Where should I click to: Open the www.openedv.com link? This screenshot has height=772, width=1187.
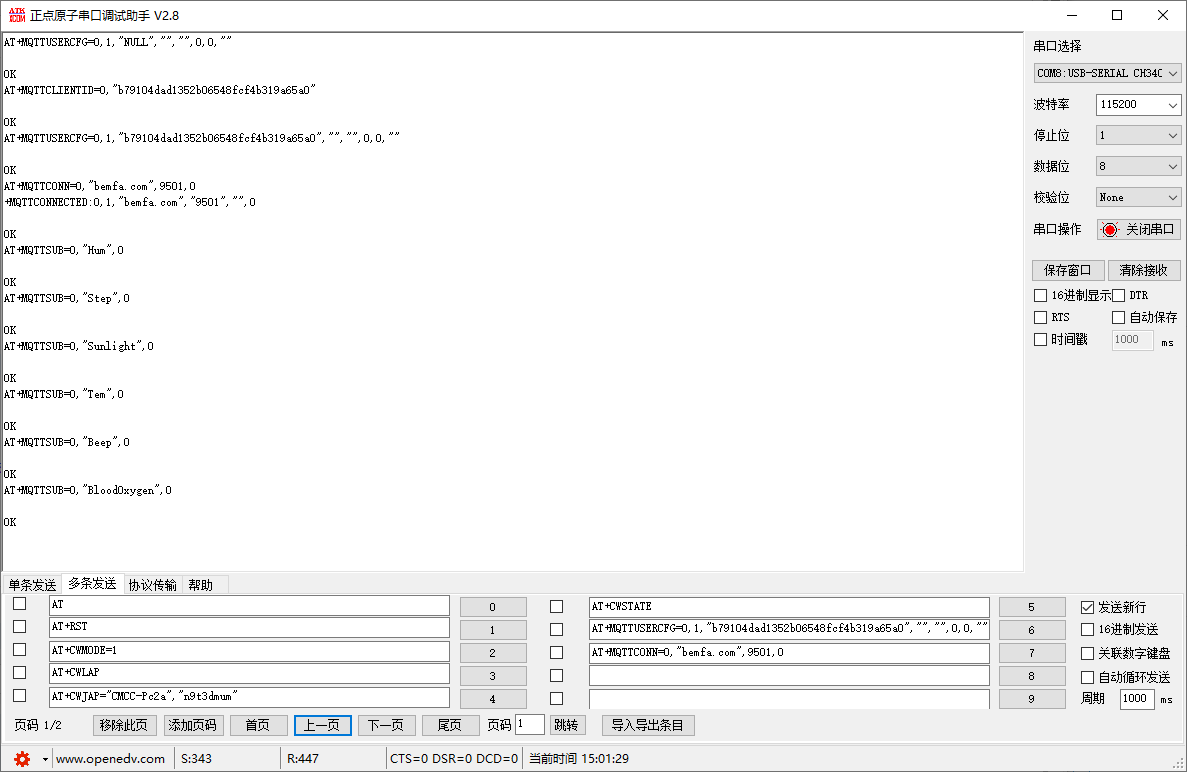click(x=111, y=758)
